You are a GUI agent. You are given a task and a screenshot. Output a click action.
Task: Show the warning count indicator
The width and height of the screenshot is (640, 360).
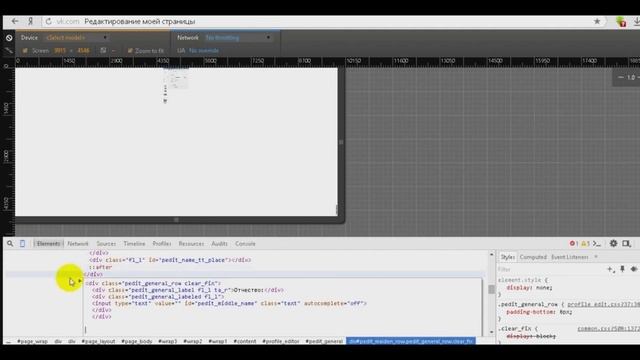pyautogui.click(x=585, y=244)
